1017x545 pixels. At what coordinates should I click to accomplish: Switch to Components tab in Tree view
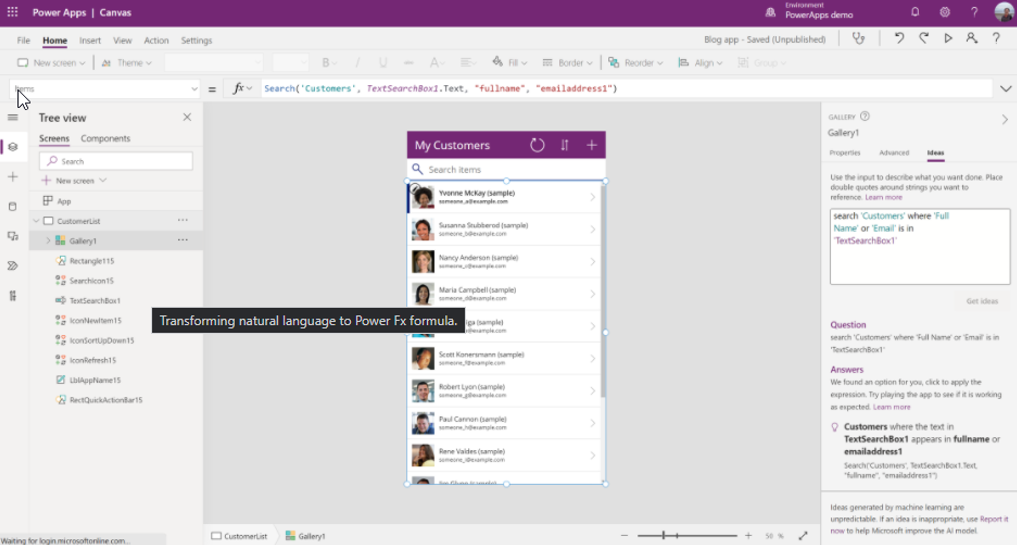(105, 138)
